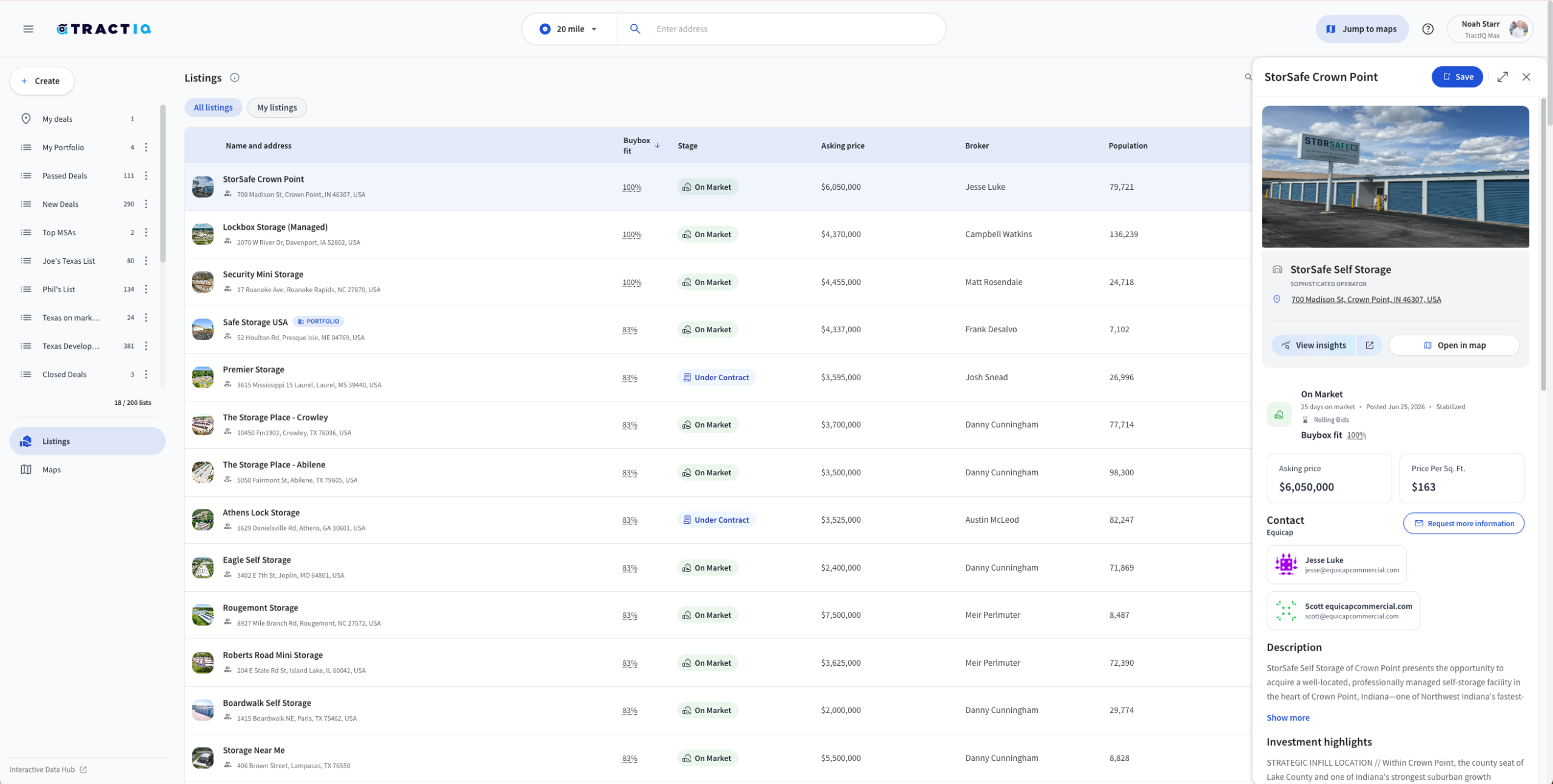Open Storage Near Me listing
Viewport: 1553px width, 784px height.
[x=254, y=750]
